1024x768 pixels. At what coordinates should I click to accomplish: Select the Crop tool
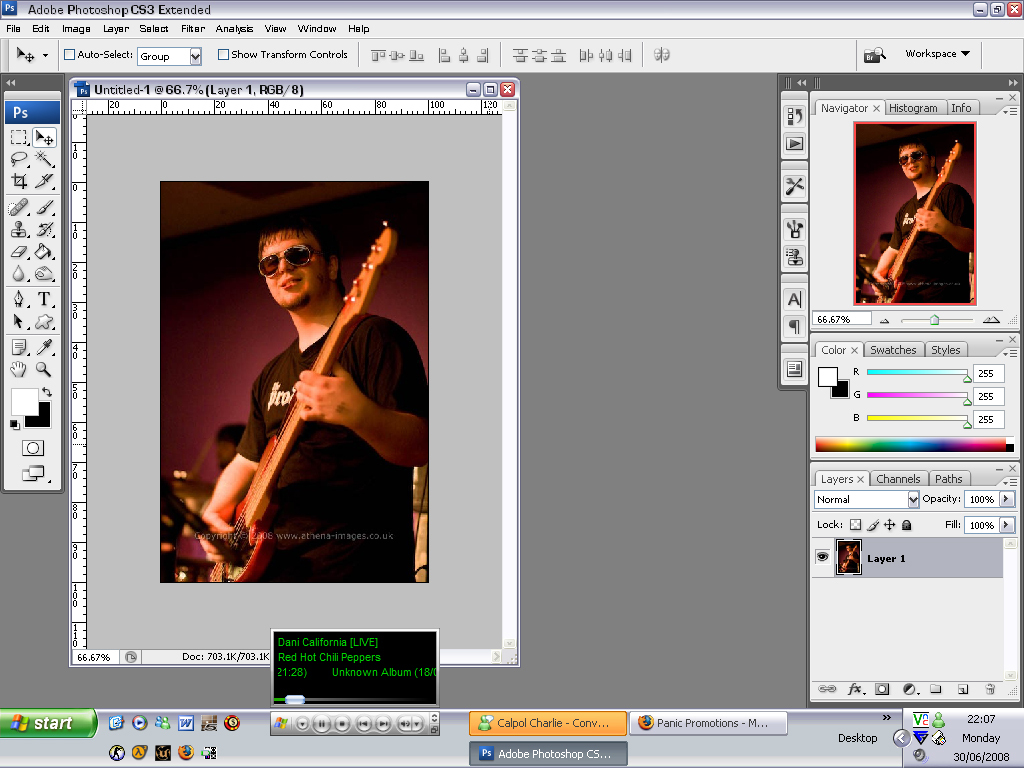[19, 181]
